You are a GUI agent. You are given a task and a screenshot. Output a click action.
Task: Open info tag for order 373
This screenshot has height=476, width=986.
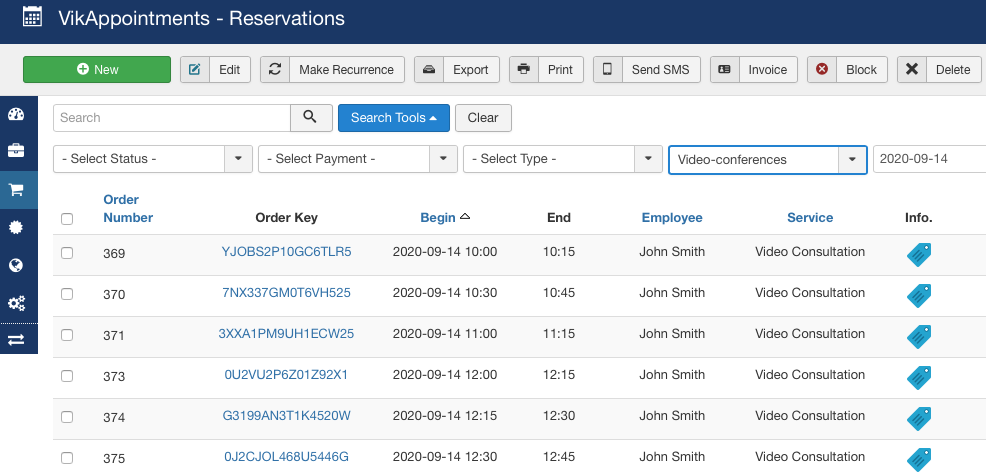919,377
